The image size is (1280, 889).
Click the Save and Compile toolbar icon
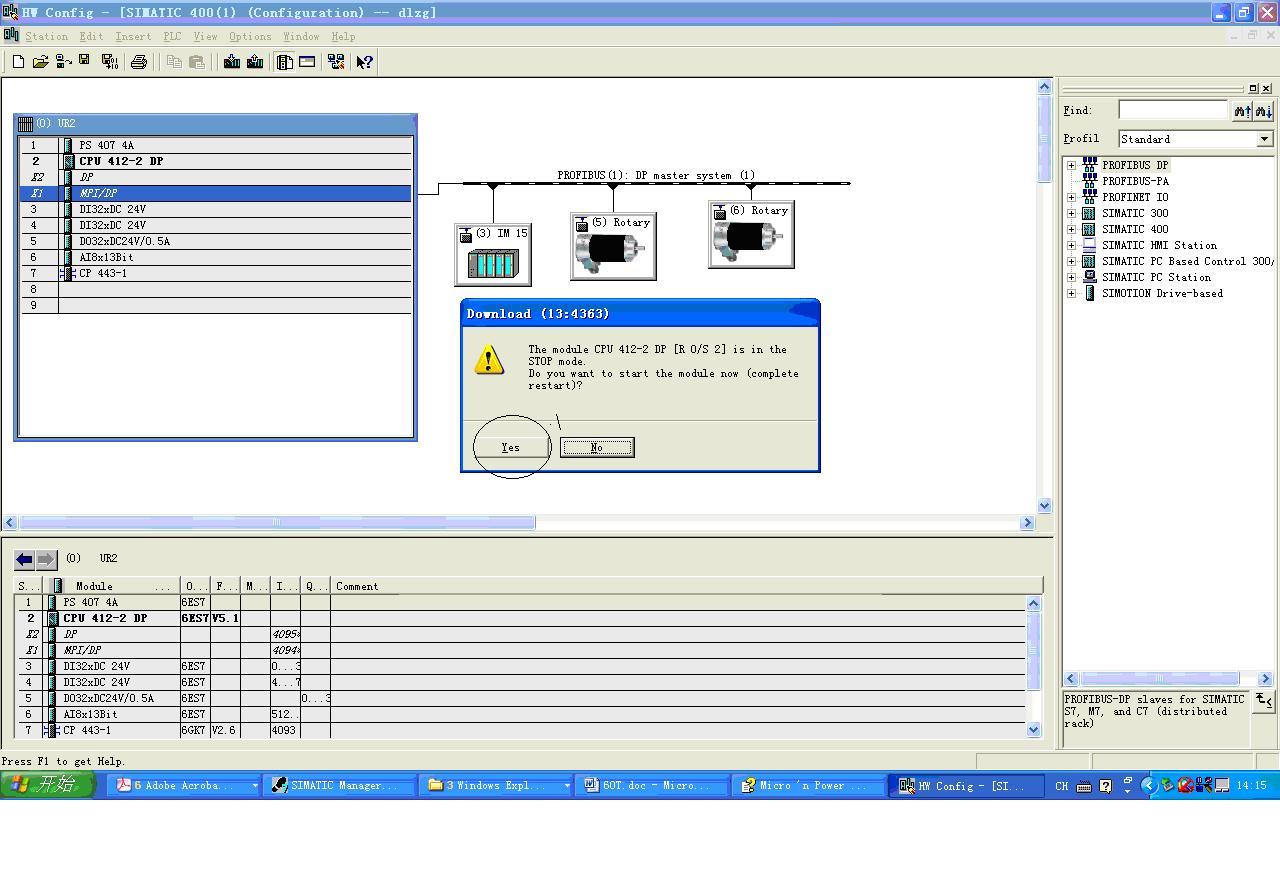pos(110,62)
